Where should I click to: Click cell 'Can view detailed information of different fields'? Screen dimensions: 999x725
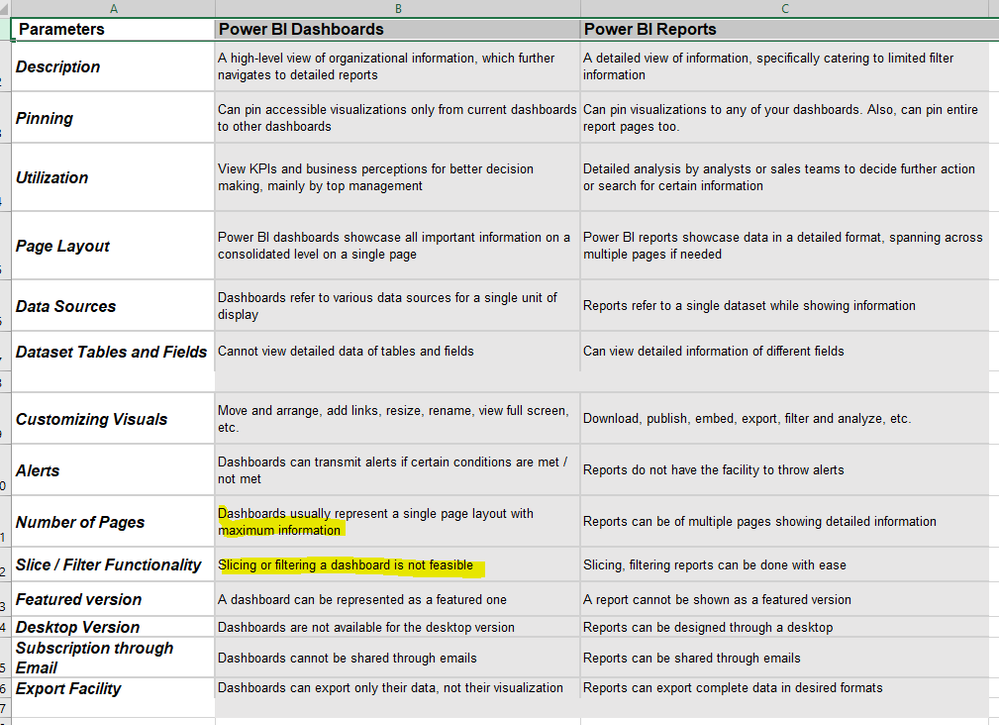pyautogui.click(x=785, y=351)
